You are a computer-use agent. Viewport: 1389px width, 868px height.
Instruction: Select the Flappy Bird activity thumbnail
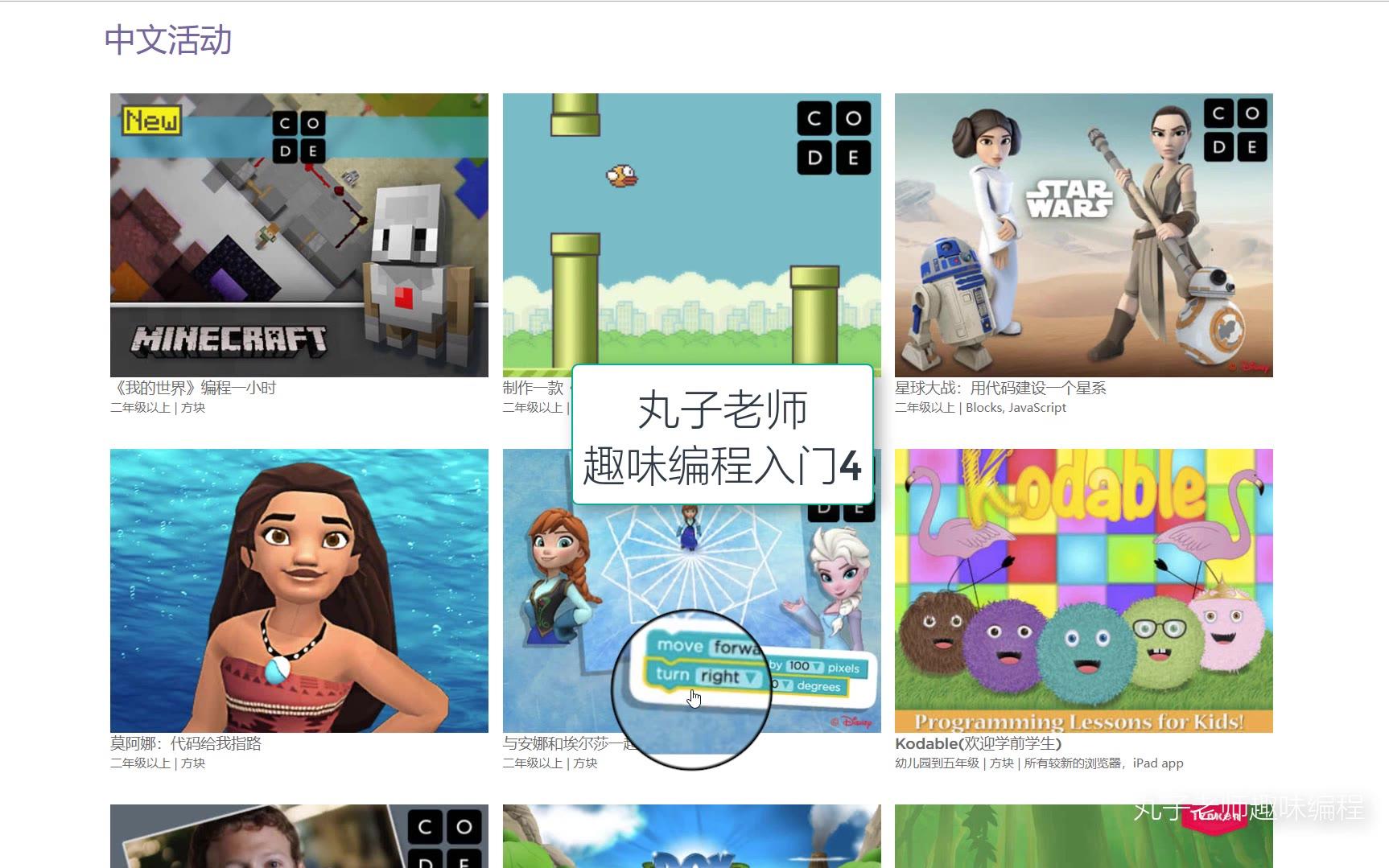click(690, 233)
